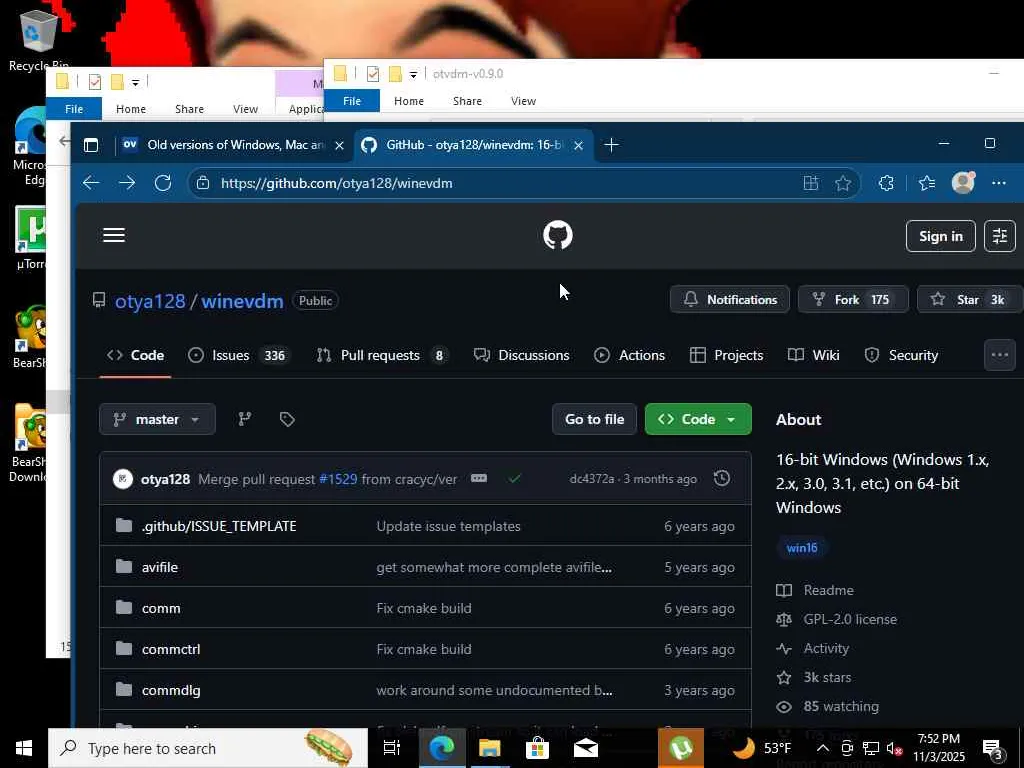Expand the green Code dropdown button
1024x768 pixels.
[x=698, y=419]
